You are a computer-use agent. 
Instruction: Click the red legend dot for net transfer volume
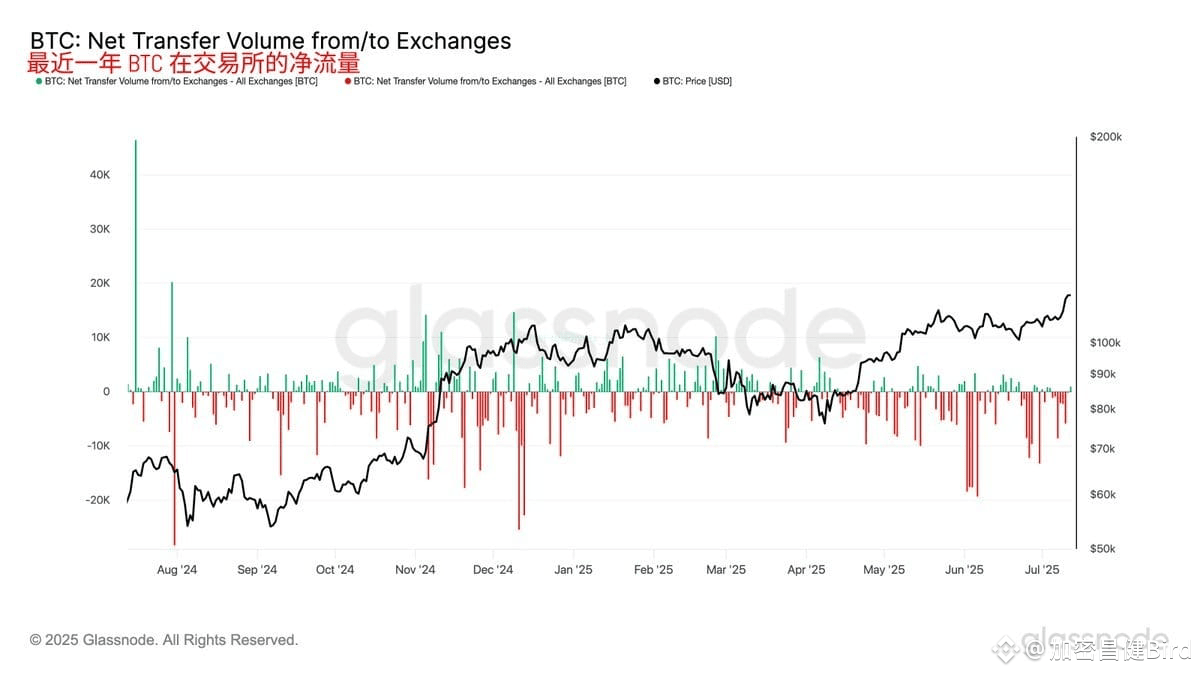coord(348,82)
